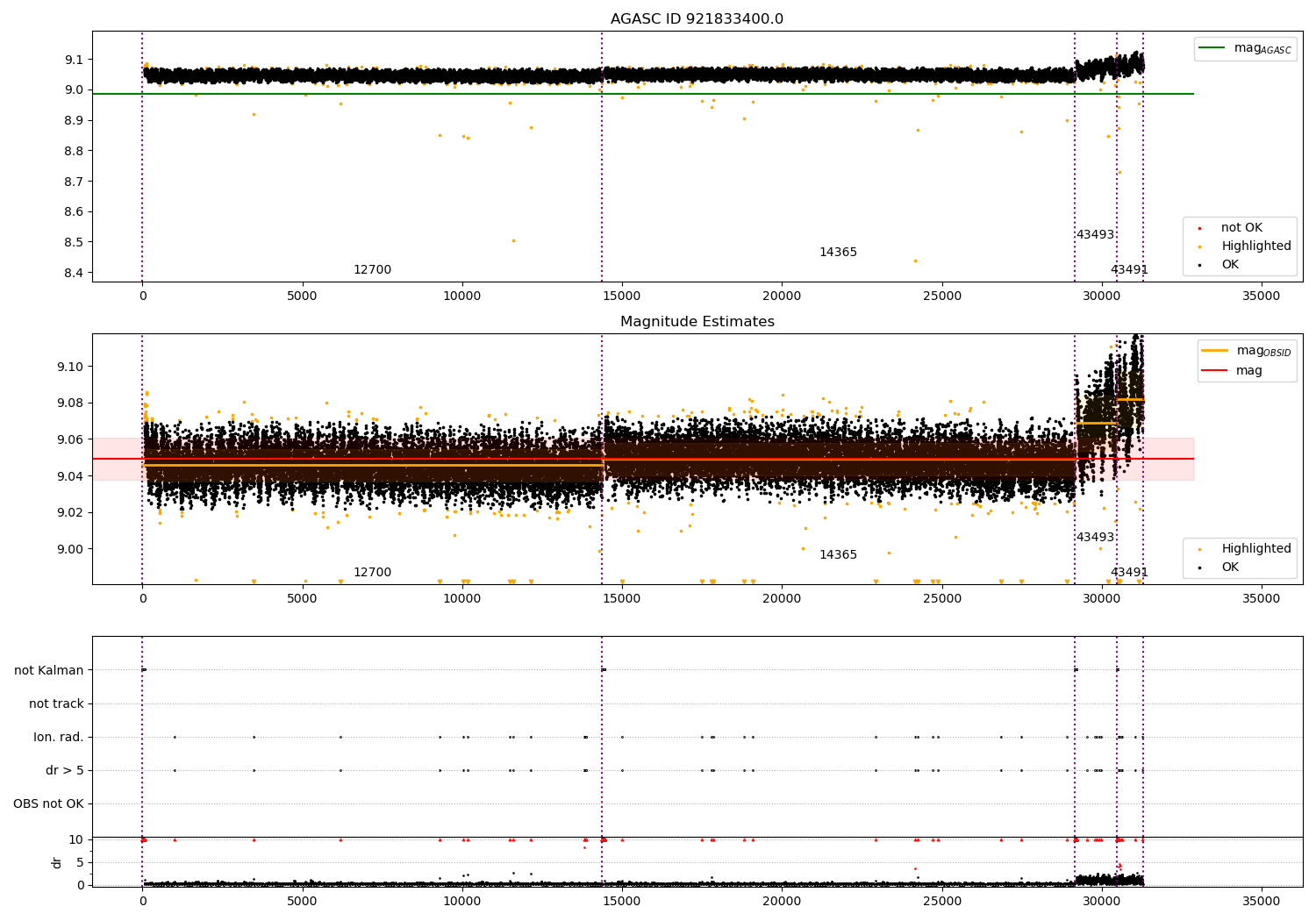Image resolution: width=1316 pixels, height=921 pixels.
Task: Click OBSID annotation '43493' in top plot
Action: point(1095,235)
